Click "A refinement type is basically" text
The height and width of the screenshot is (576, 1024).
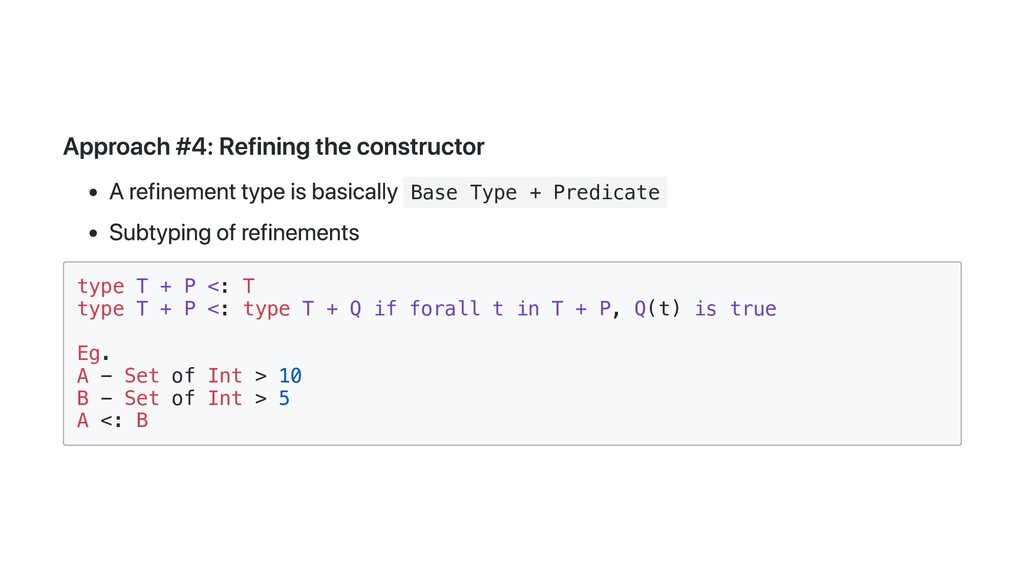253,192
